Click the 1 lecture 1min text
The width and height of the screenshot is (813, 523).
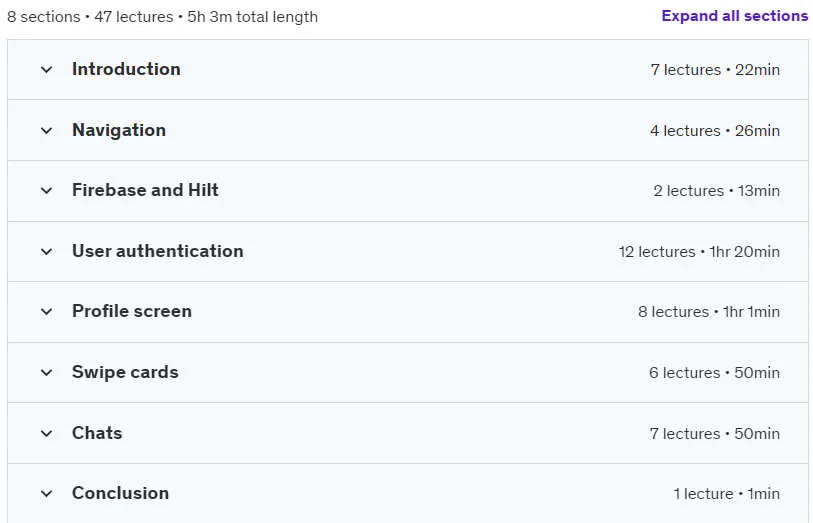[726, 494]
